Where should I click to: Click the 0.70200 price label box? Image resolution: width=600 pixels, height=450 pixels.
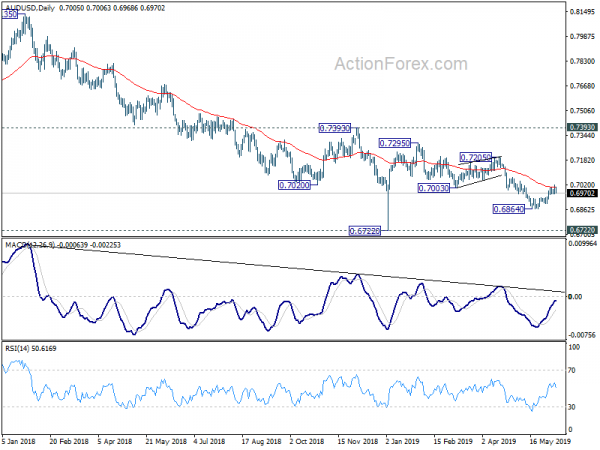pyautogui.click(x=294, y=186)
